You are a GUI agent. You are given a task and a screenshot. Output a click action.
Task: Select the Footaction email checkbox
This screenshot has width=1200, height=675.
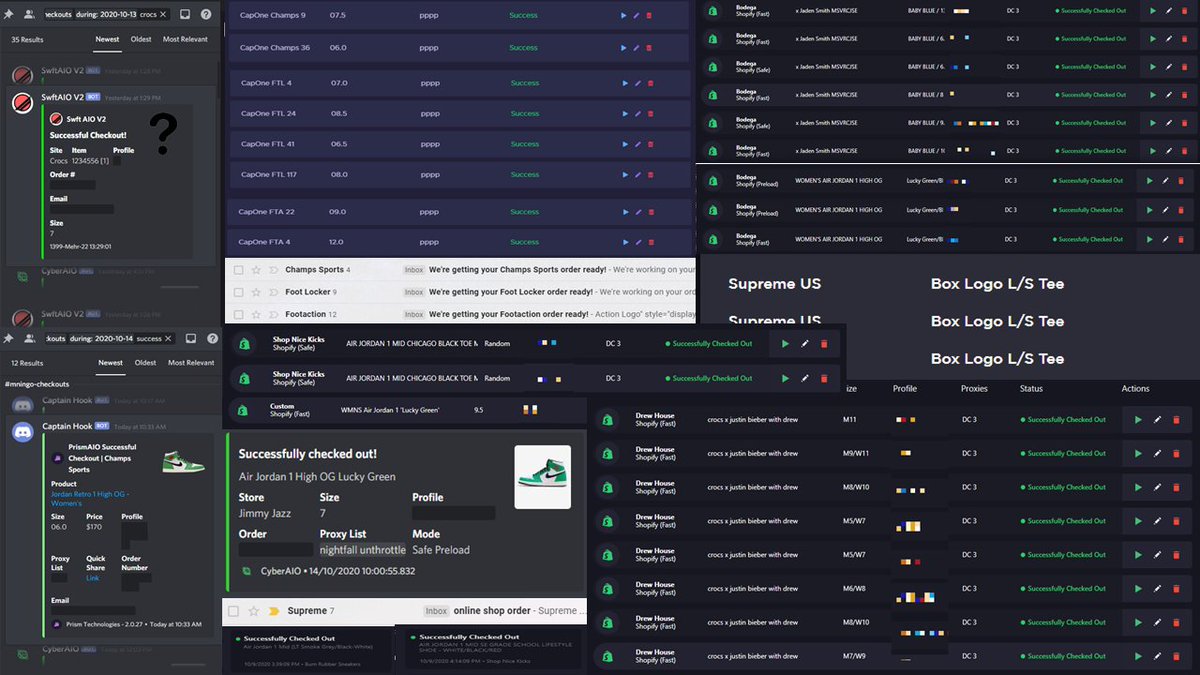pos(238,314)
